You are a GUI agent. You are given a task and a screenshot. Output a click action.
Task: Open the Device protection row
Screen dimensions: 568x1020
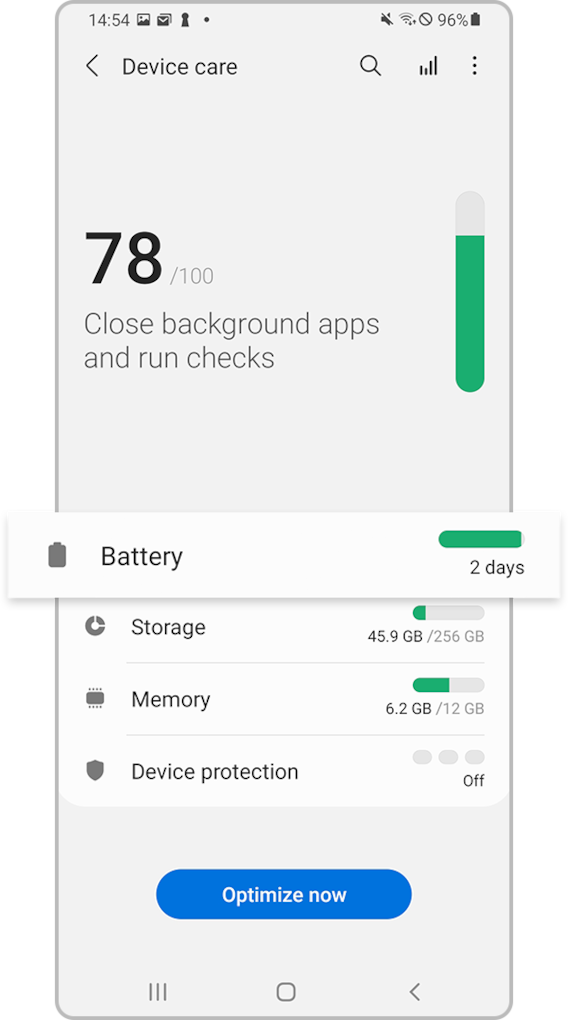[x=284, y=771]
